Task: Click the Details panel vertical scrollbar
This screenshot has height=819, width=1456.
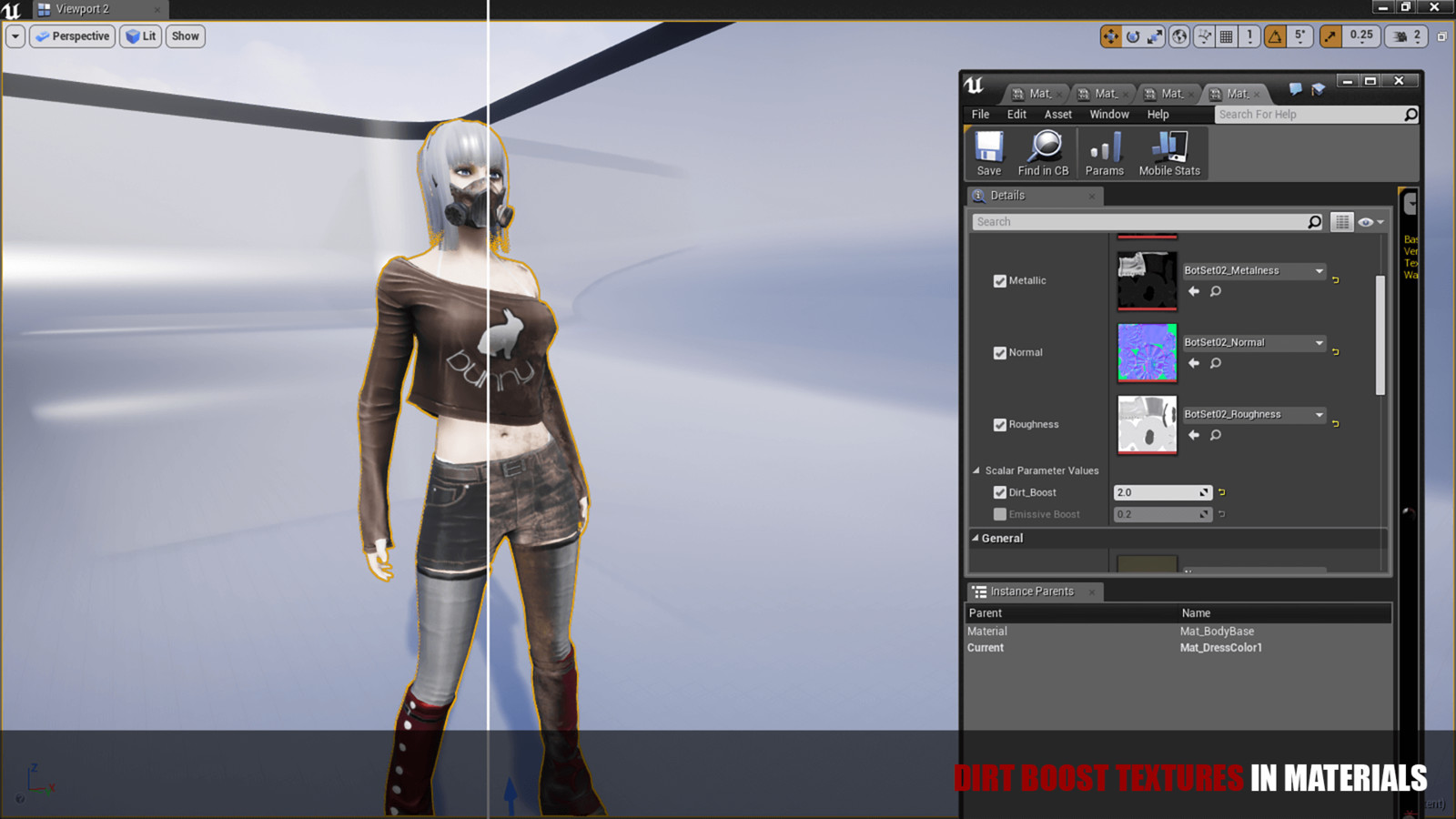Action: point(1380,335)
